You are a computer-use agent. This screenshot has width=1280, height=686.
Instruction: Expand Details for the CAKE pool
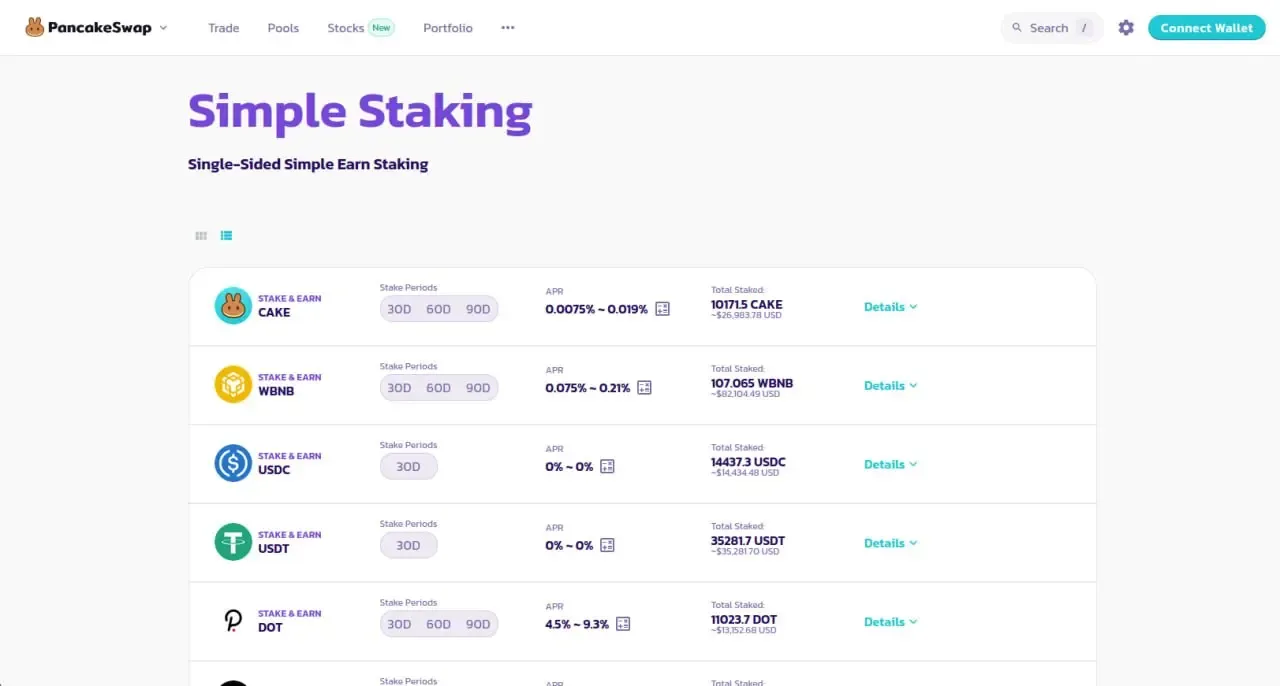pyautogui.click(x=890, y=307)
